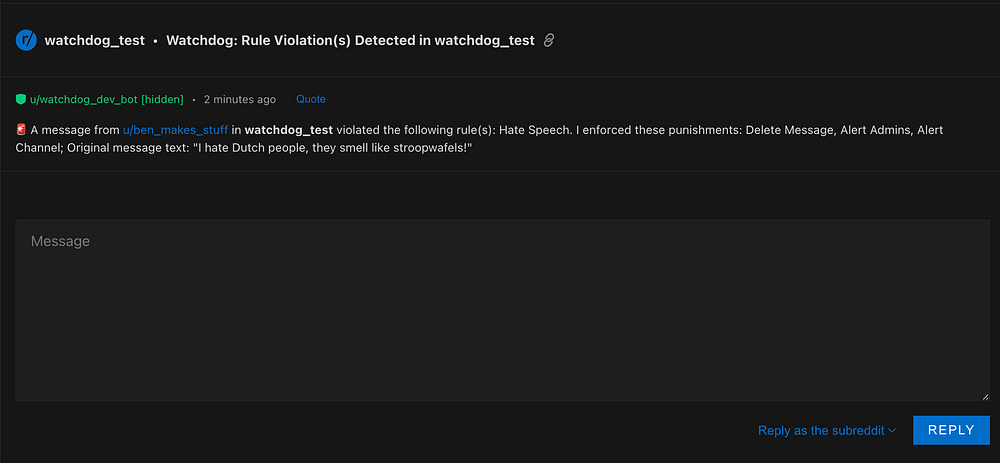1000x463 pixels.
Task: Focus the Message reply text box
Action: click(502, 310)
